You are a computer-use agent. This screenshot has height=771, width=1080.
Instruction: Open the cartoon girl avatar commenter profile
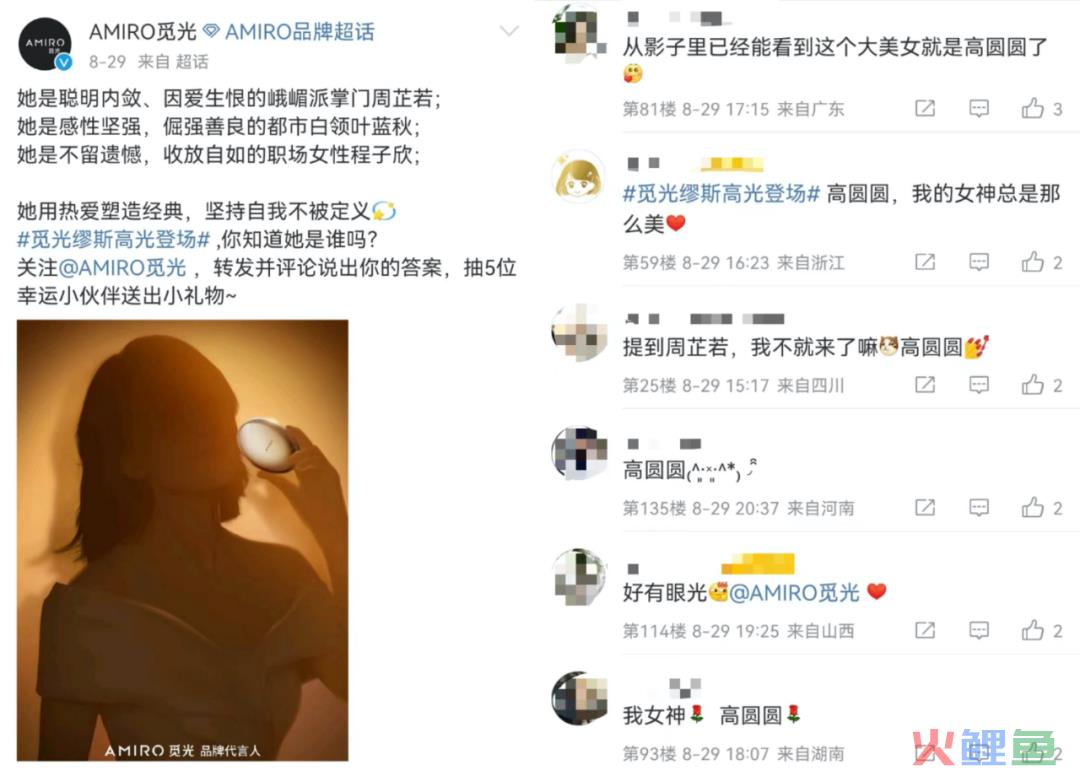click(579, 177)
